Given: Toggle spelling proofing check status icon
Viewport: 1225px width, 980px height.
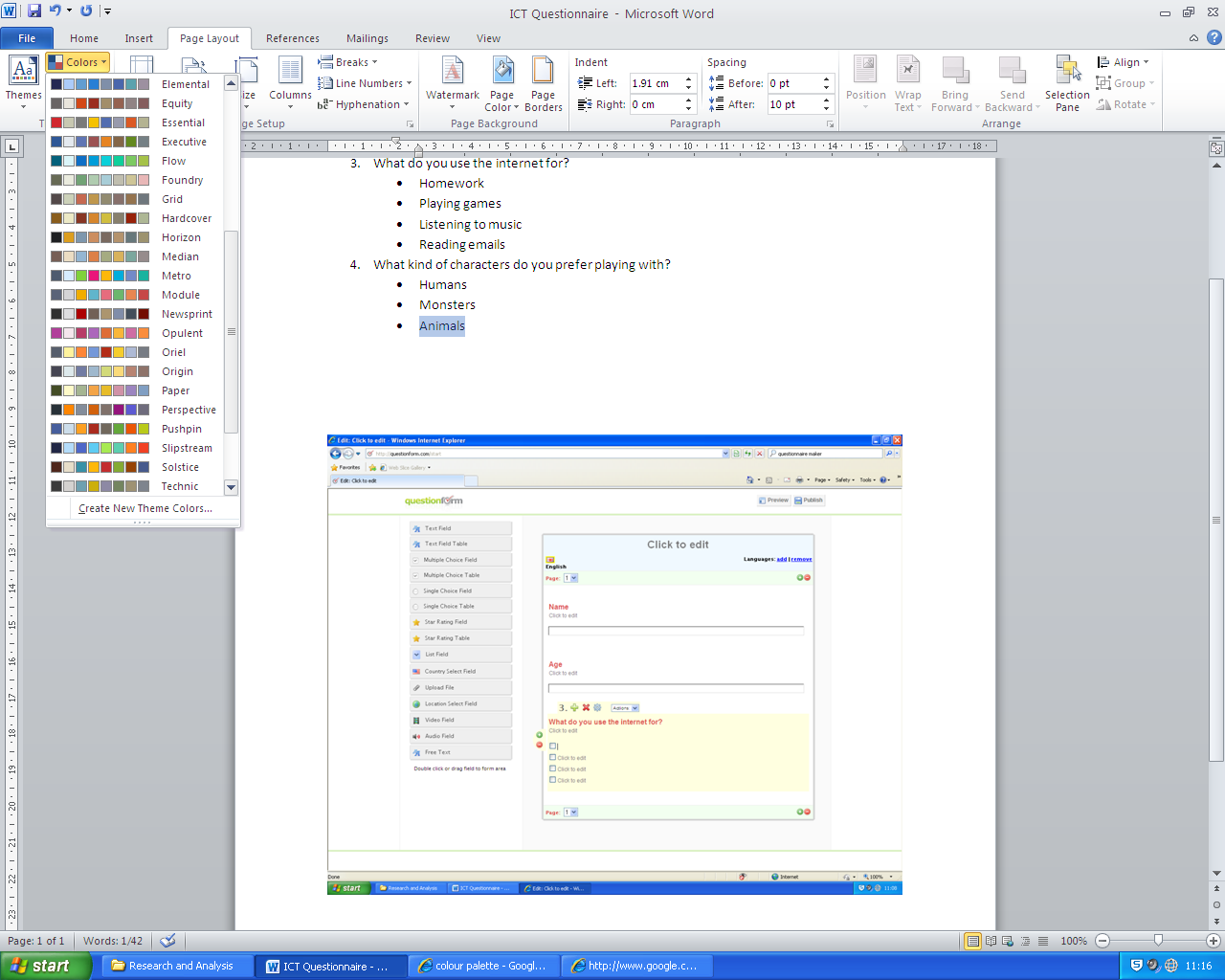Looking at the screenshot, I should pyautogui.click(x=168, y=941).
